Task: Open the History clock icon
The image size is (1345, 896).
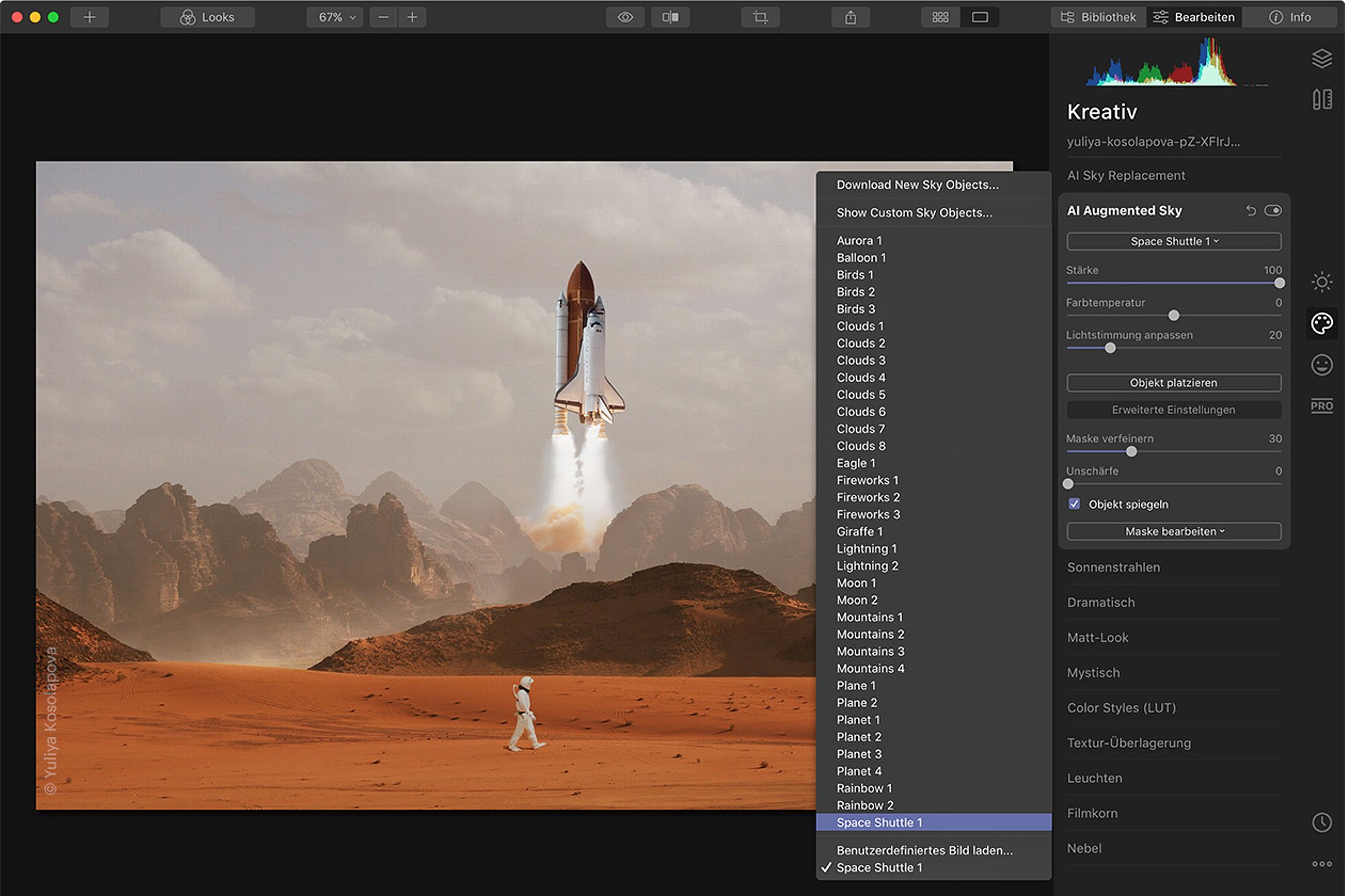Action: click(x=1321, y=822)
